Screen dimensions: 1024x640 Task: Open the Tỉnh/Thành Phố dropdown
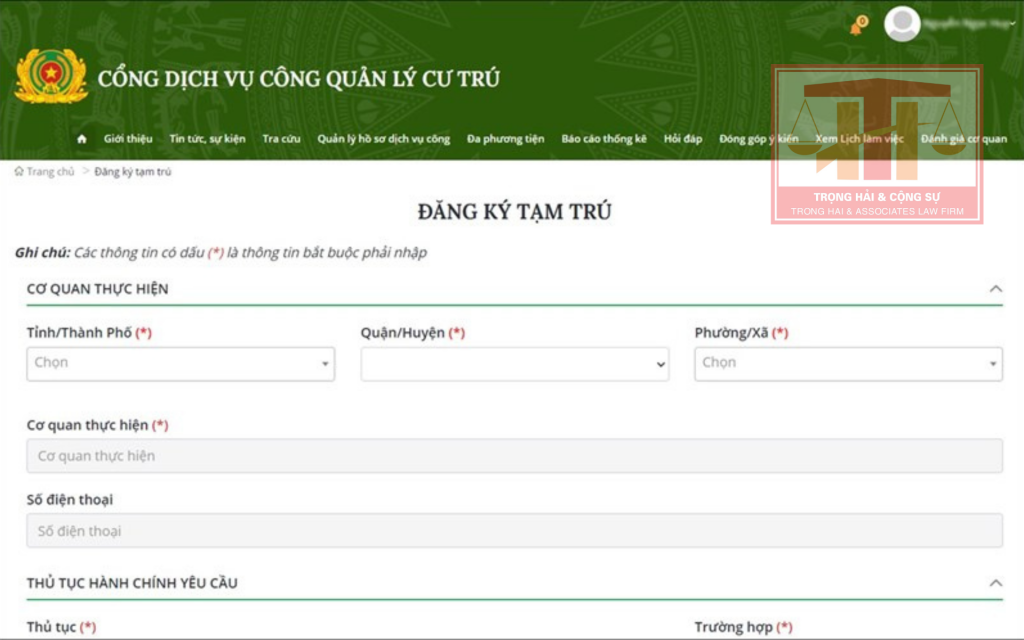point(180,363)
